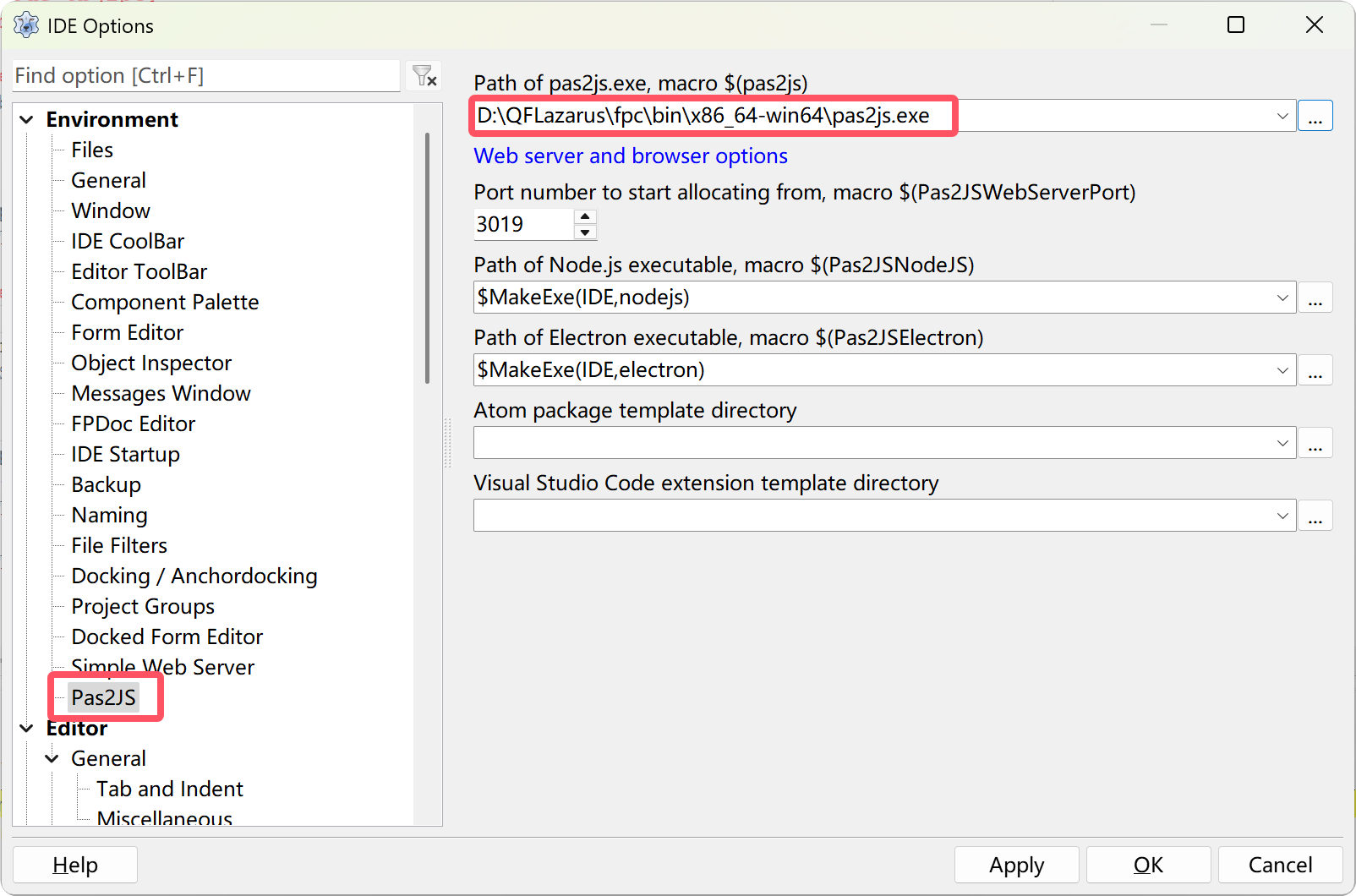Open the Atom package template directory dropdown
Image resolution: width=1356 pixels, height=896 pixels.
coord(1282,443)
